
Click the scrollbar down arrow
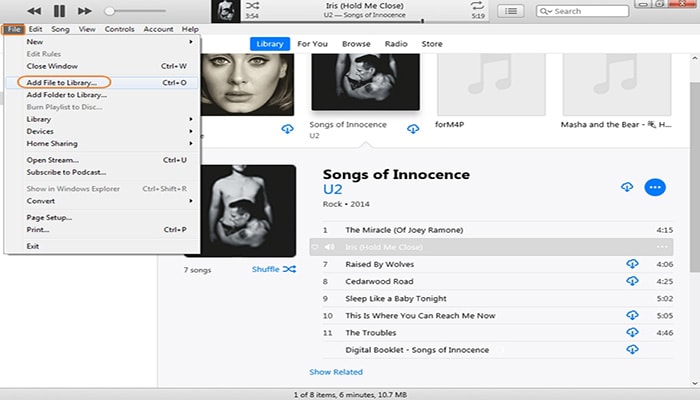pyautogui.click(x=695, y=383)
